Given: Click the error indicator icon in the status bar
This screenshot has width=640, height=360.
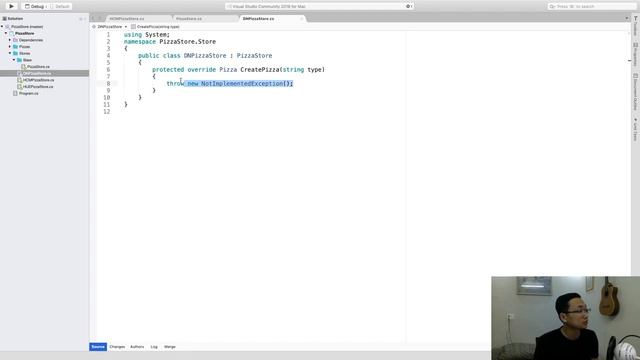Looking at the screenshot, I should tap(409, 7).
